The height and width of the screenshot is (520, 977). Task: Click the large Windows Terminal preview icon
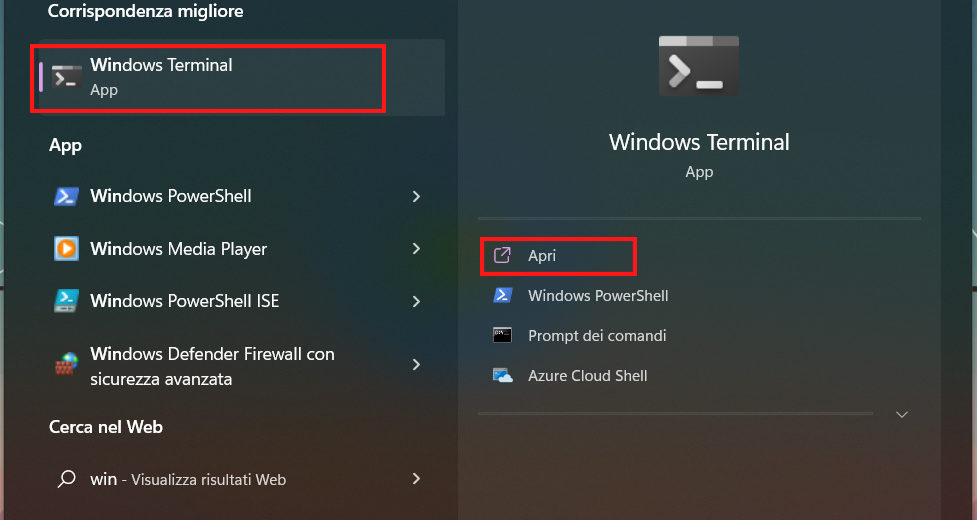coord(699,67)
